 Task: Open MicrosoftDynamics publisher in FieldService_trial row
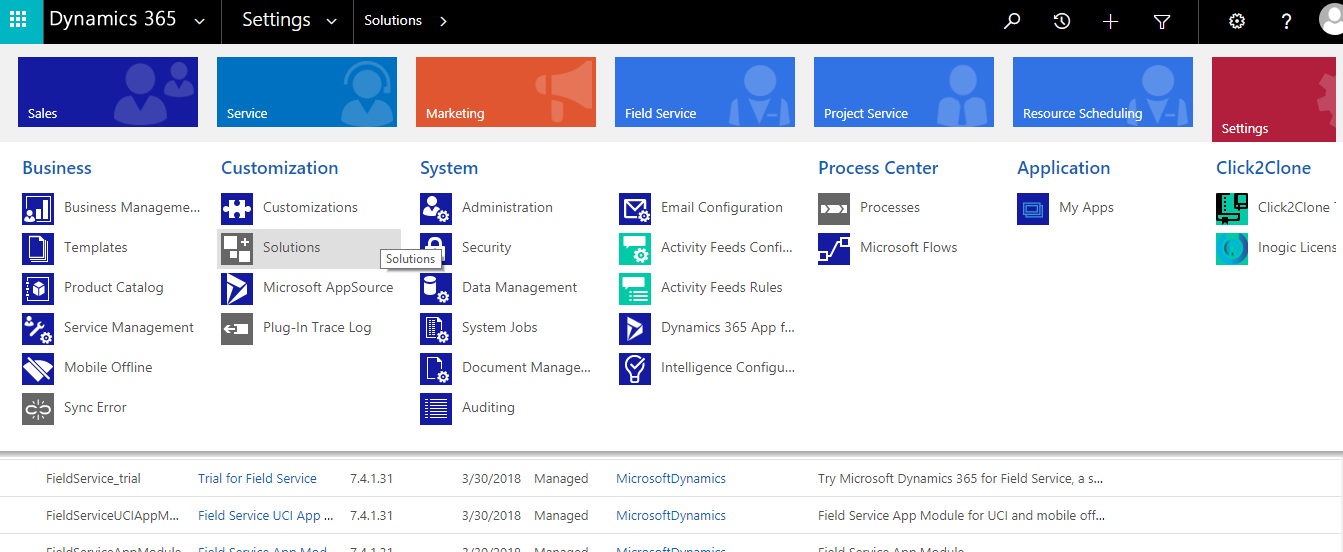coord(671,478)
